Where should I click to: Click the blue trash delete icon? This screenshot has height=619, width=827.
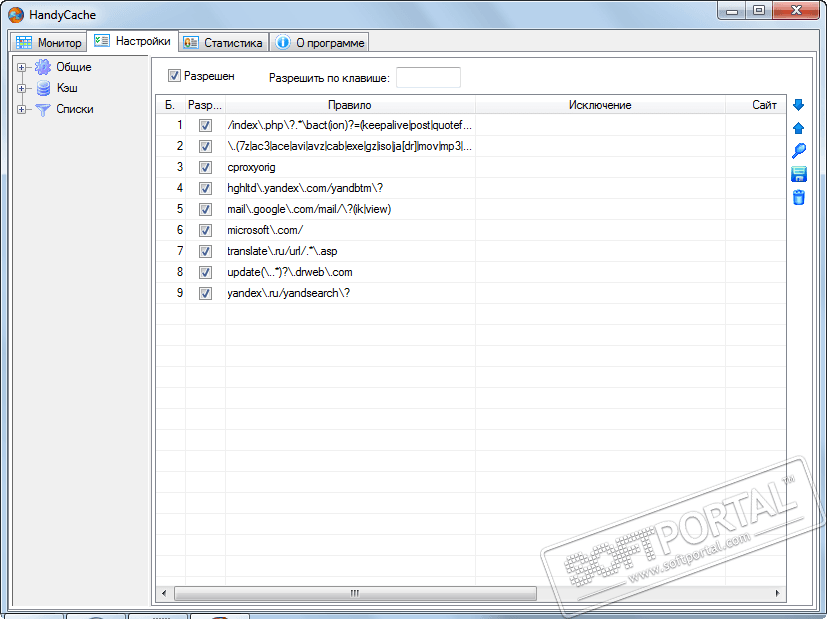(x=799, y=197)
